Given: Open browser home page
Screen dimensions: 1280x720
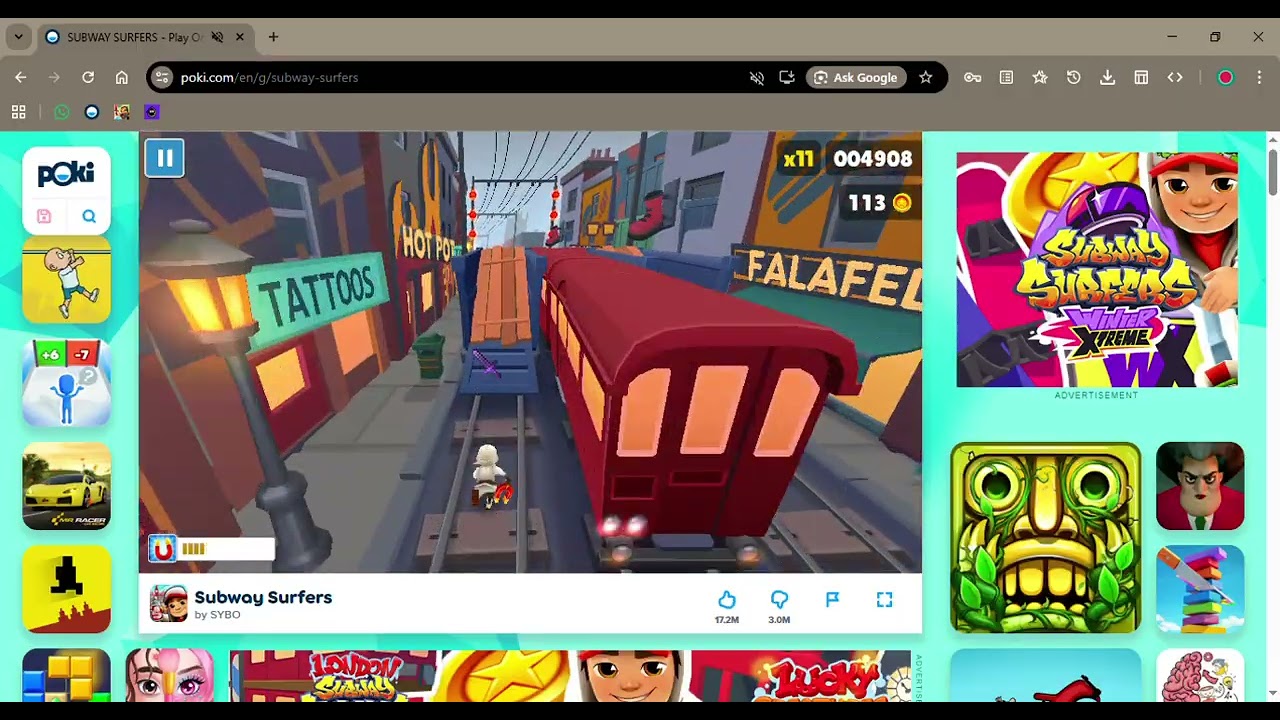Looking at the screenshot, I should [122, 77].
